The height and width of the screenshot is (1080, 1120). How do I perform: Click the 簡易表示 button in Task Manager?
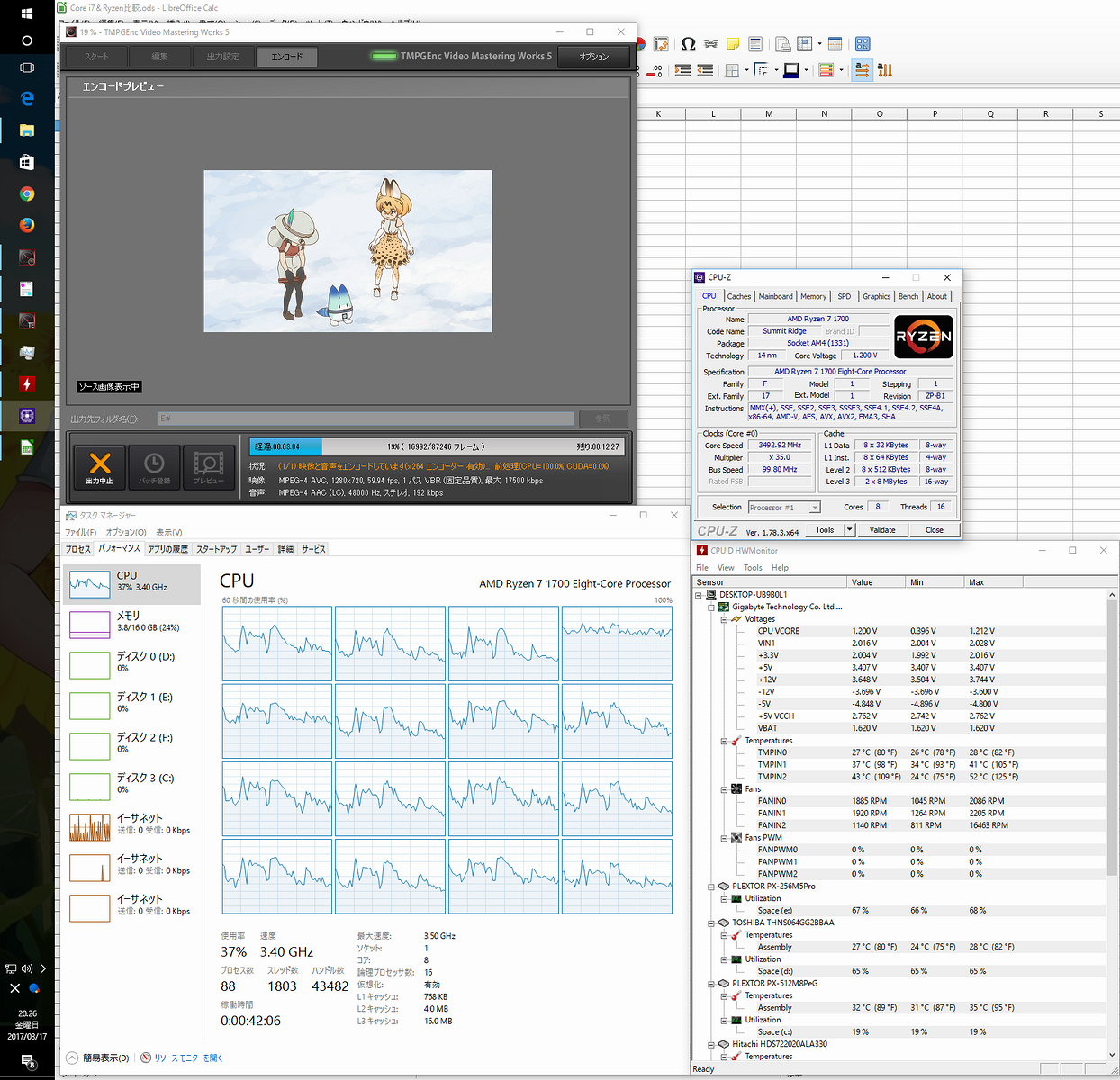click(99, 1057)
